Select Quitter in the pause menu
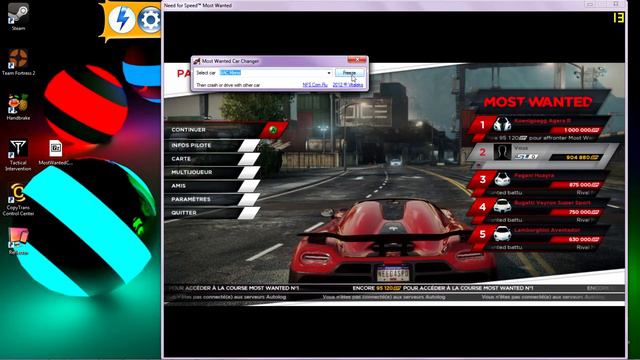Screen dimensions: 640x360 point(212,213)
